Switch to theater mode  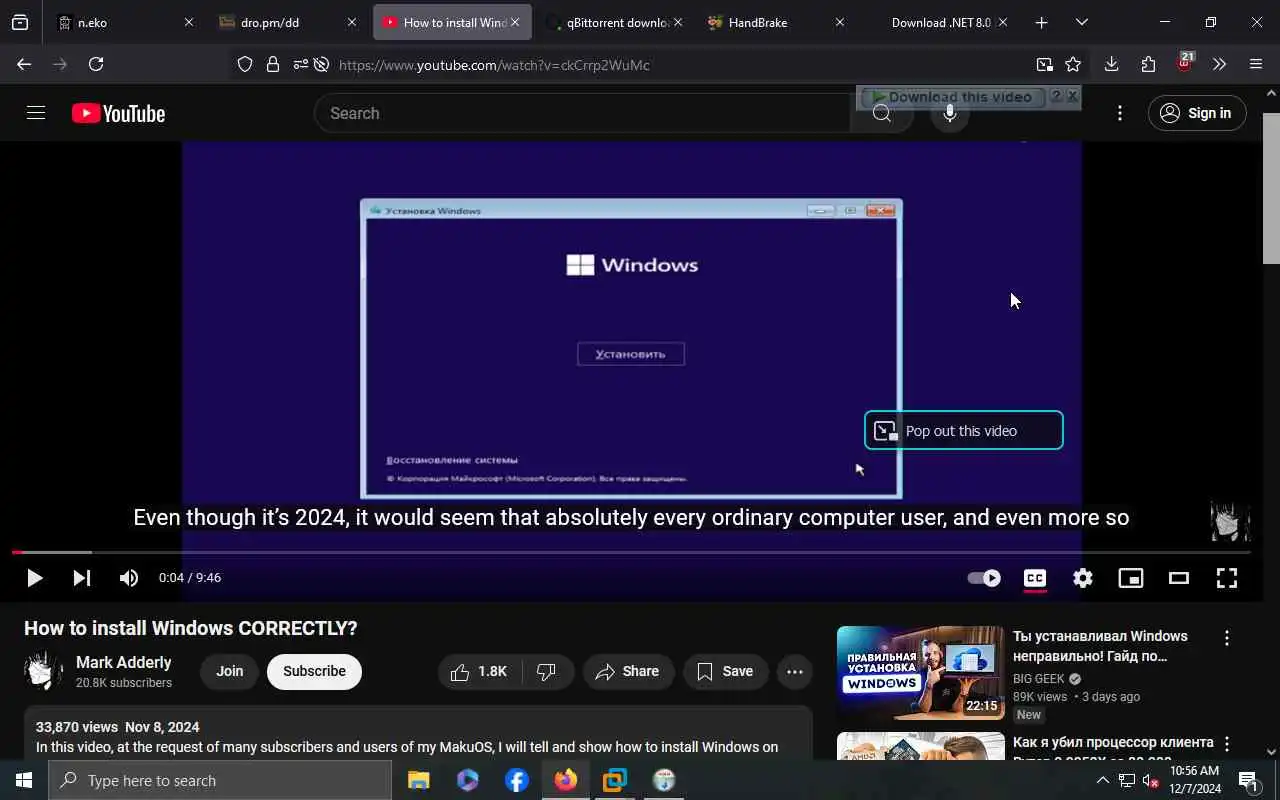(x=1179, y=578)
